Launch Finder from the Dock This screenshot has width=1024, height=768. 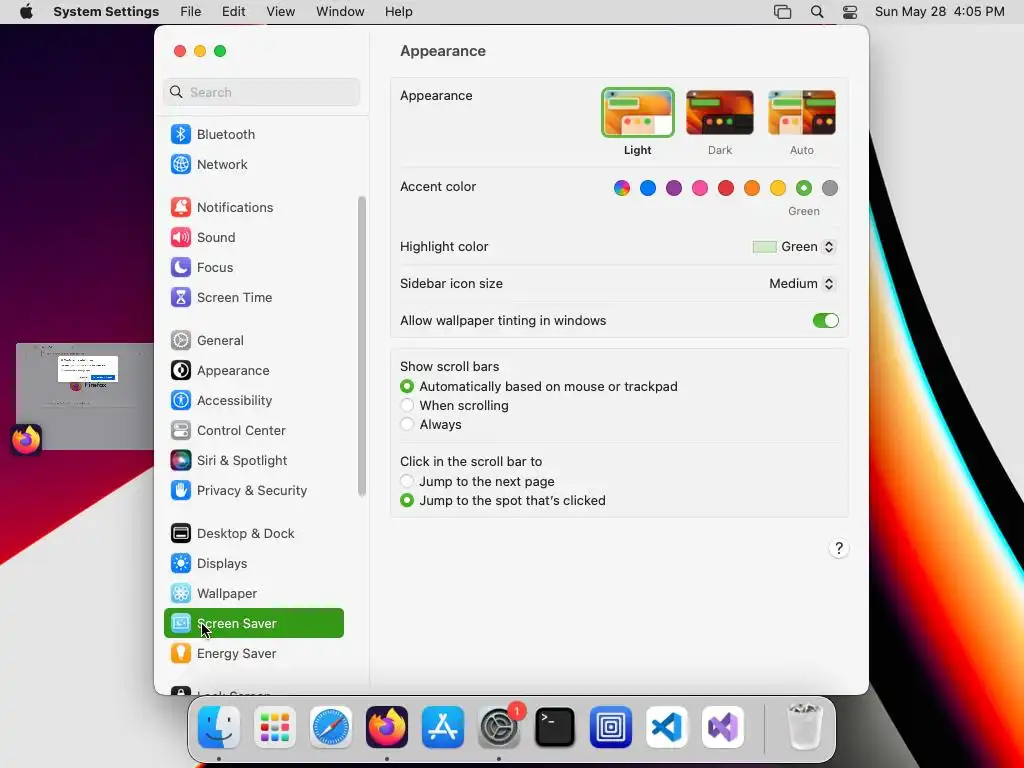tap(219, 727)
